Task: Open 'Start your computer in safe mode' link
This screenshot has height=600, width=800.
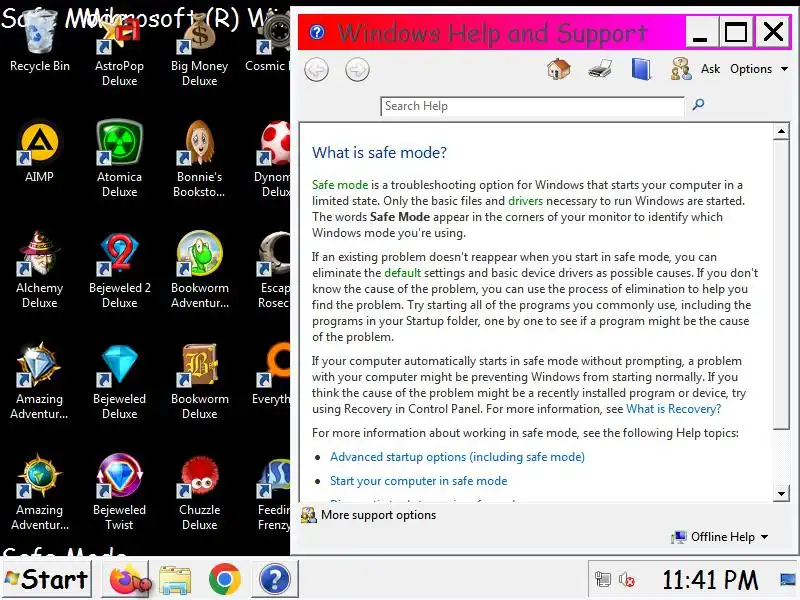Action: (418, 481)
